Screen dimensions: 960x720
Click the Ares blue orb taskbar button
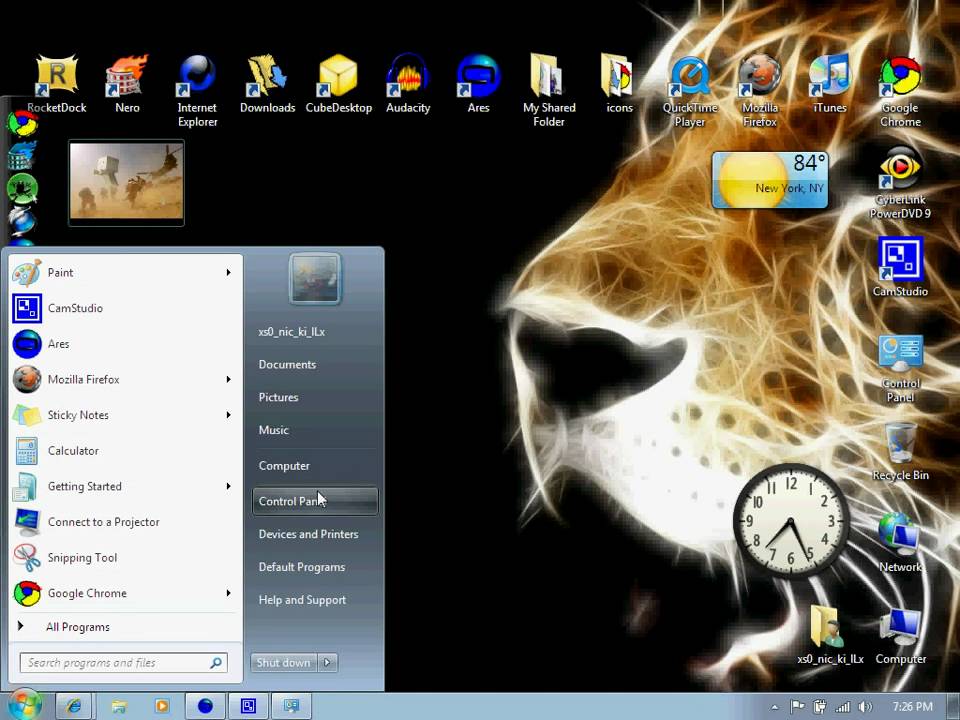[205, 707]
